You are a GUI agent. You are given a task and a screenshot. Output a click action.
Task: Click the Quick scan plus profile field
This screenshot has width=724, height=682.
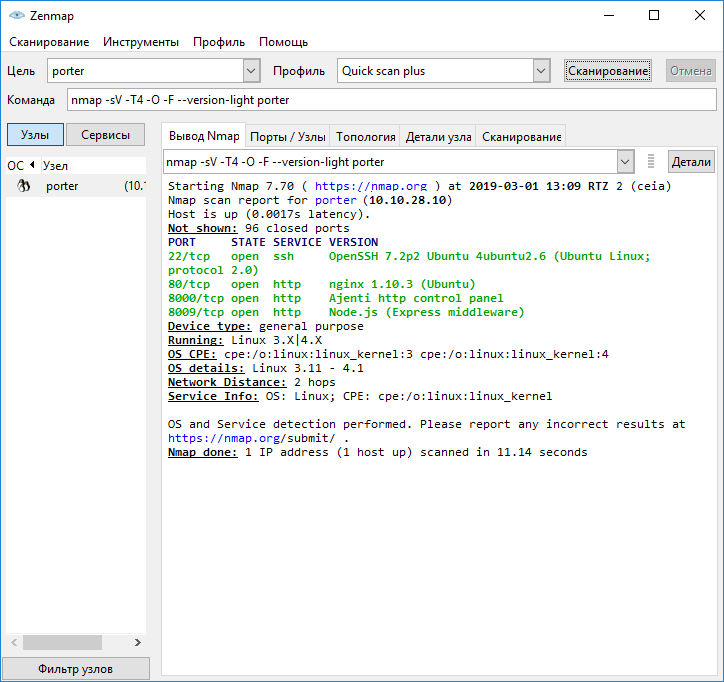(435, 71)
